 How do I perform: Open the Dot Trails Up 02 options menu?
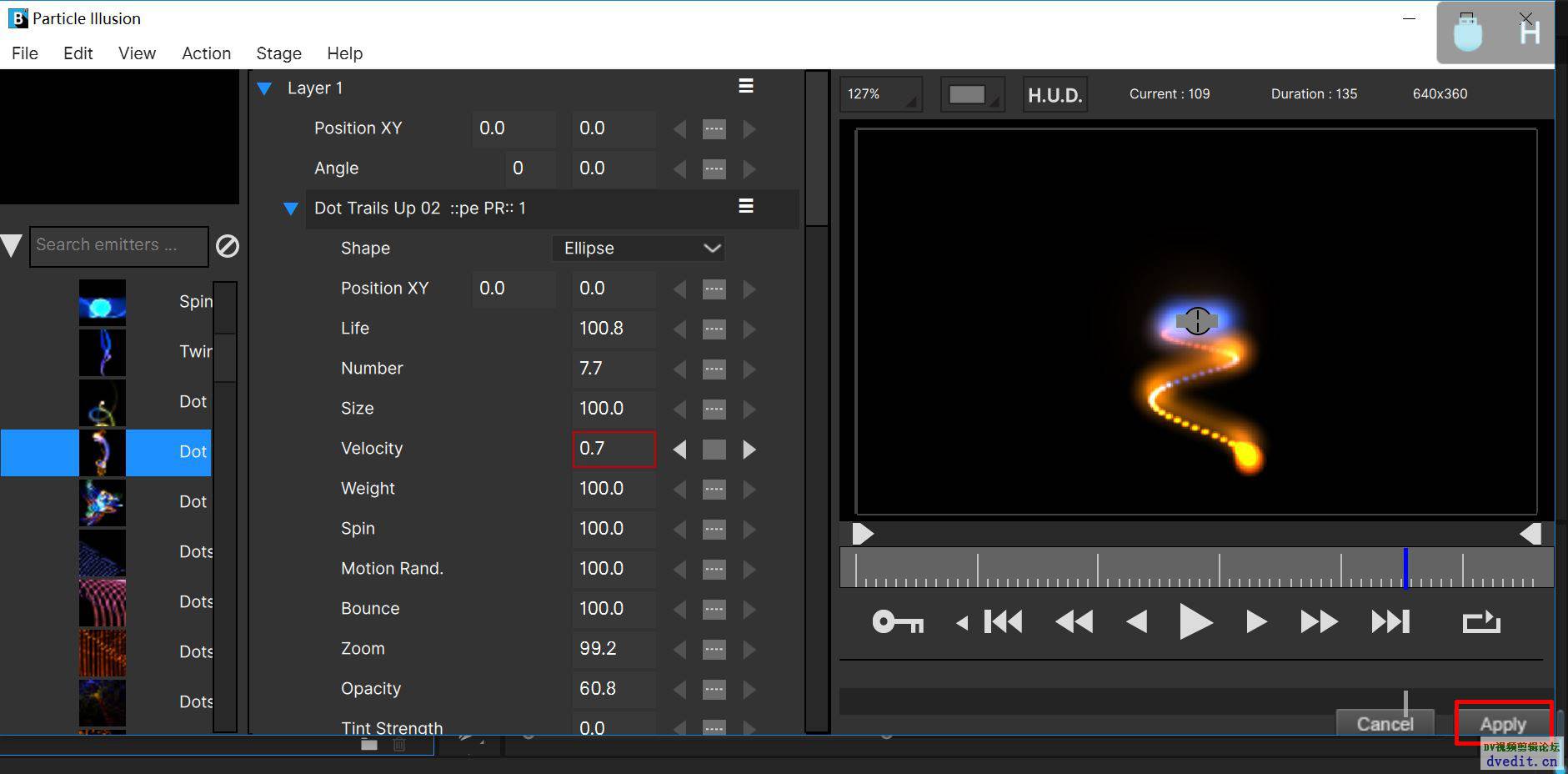click(746, 206)
